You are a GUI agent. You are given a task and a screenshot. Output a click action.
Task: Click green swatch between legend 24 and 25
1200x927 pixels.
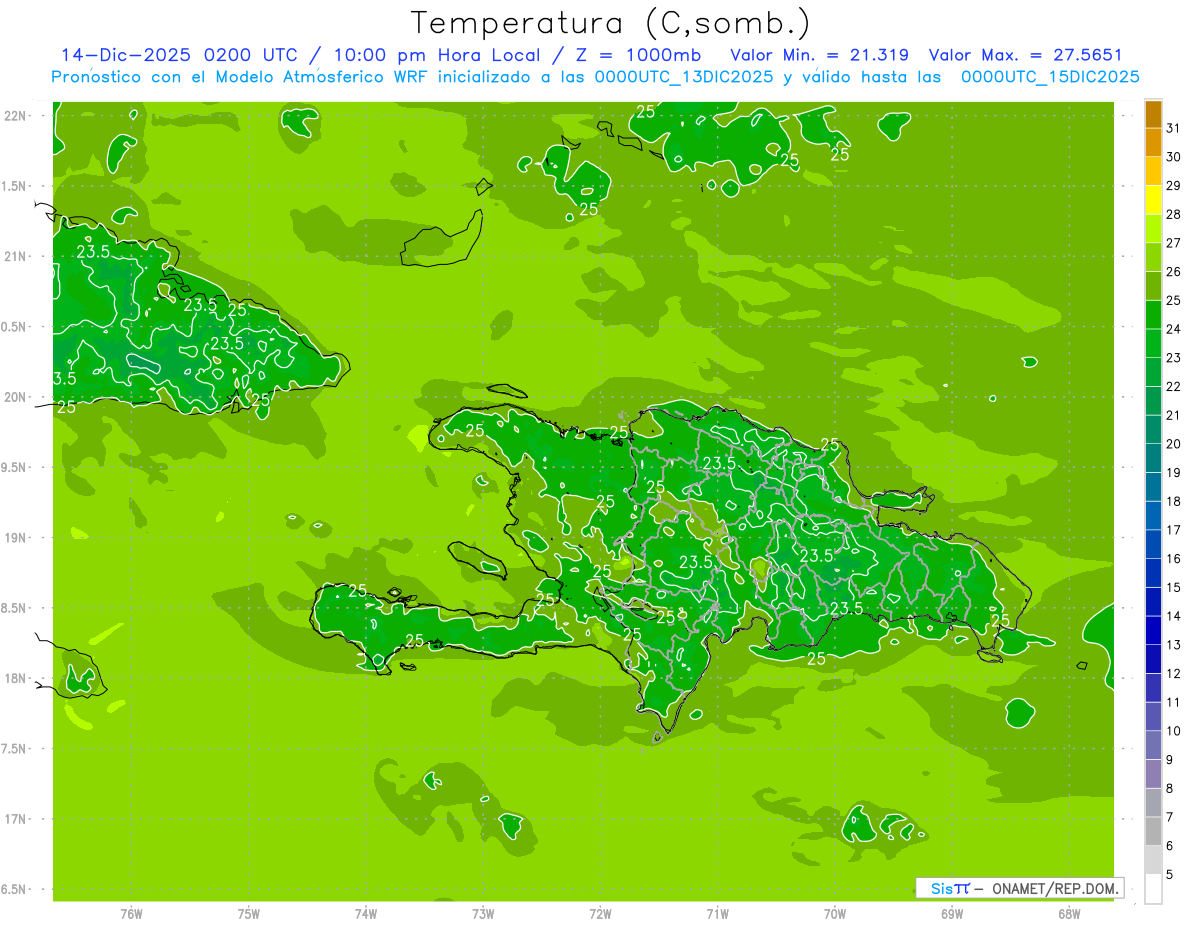click(x=1153, y=315)
